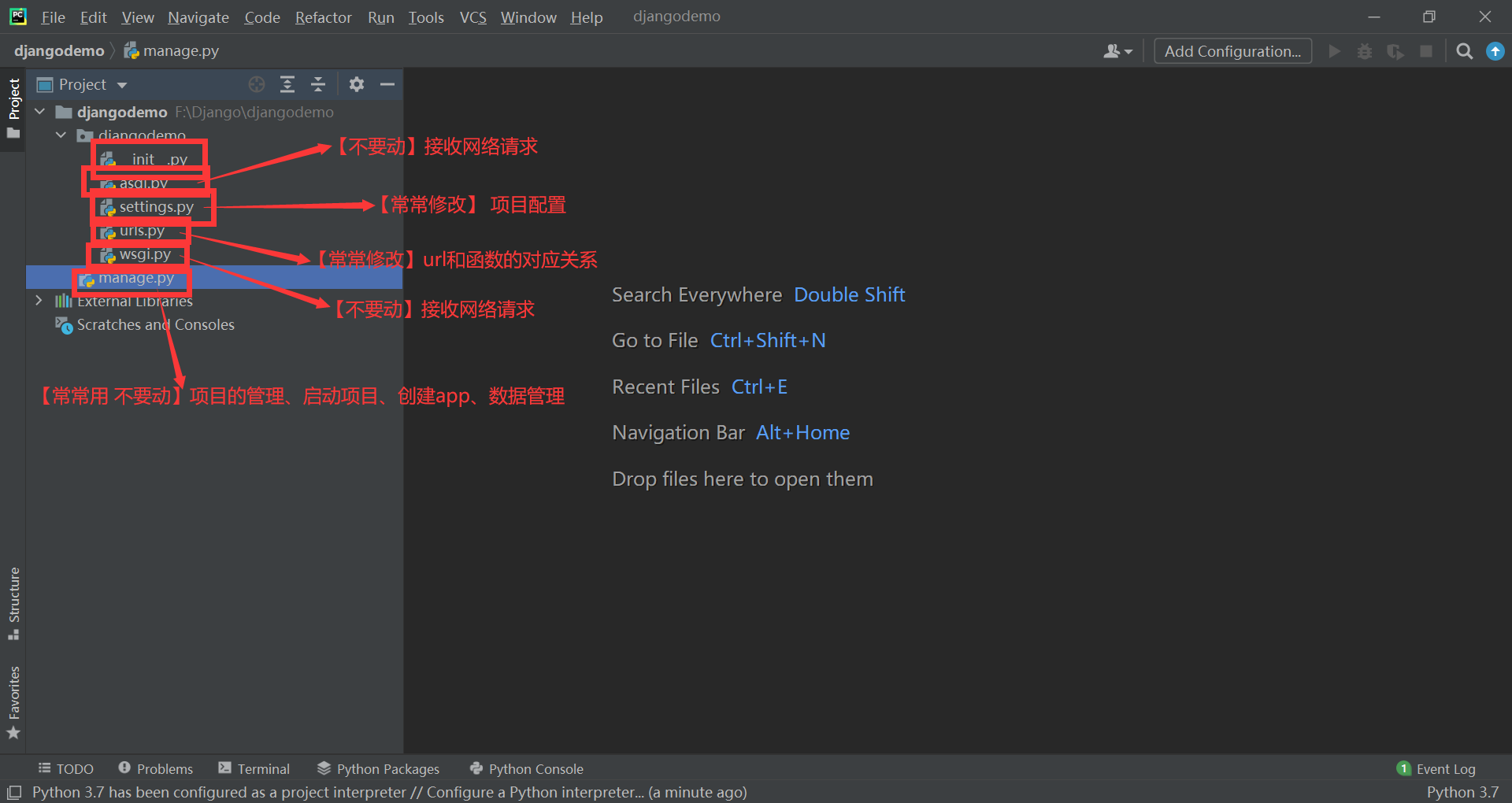Open the Python Packages tool window
This screenshot has height=803, width=1512.
coord(379,768)
